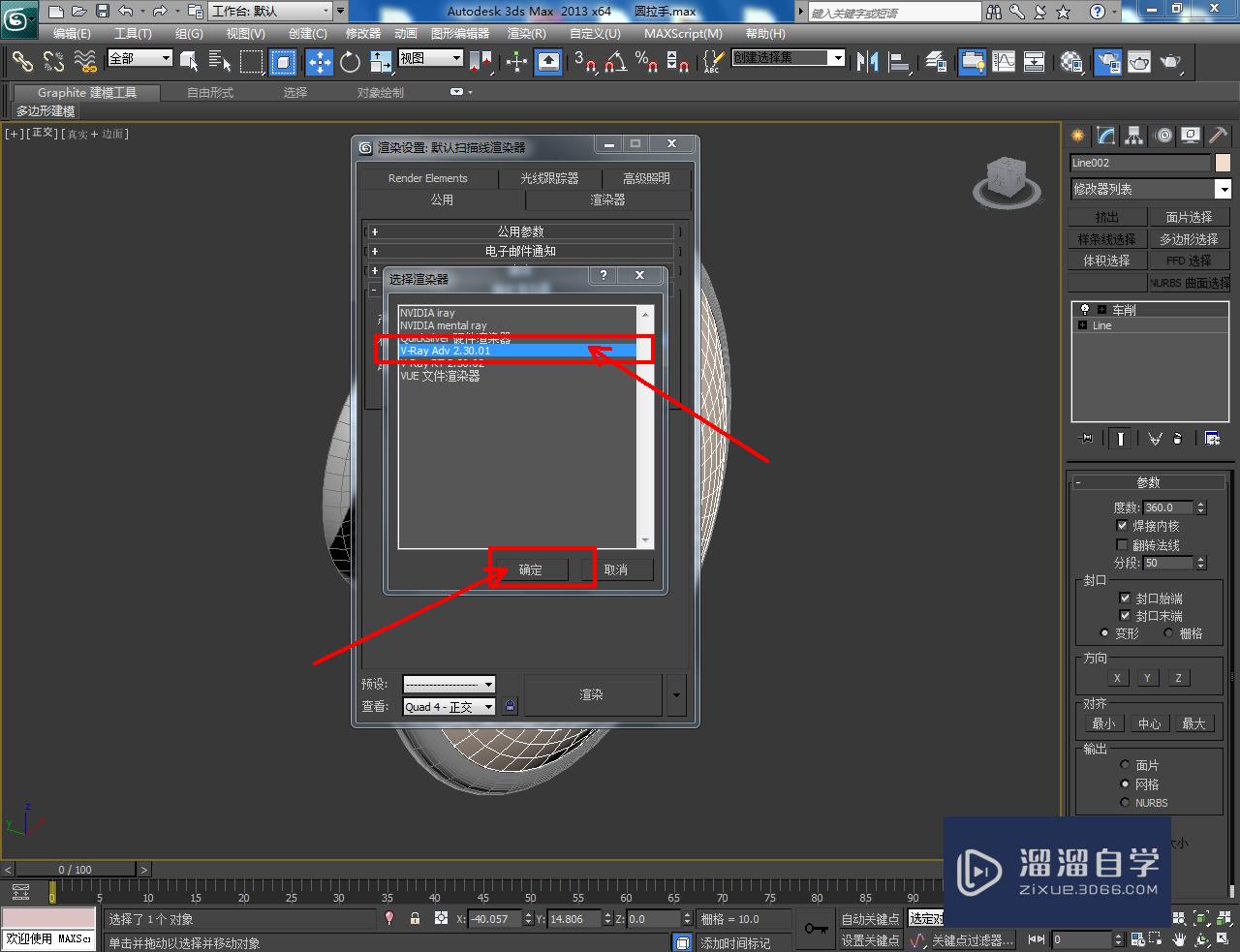Toggle Cap End checkbox
This screenshot has width=1240, height=952.
[1125, 615]
